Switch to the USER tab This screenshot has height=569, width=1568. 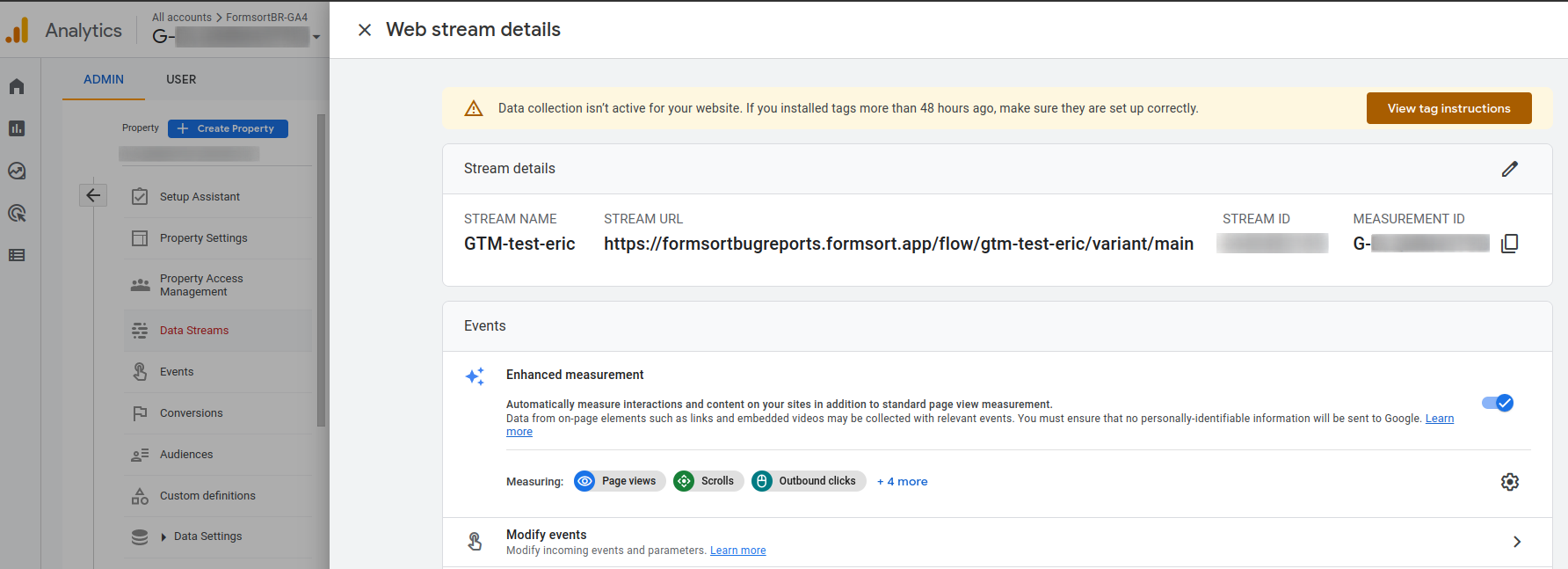tap(181, 79)
